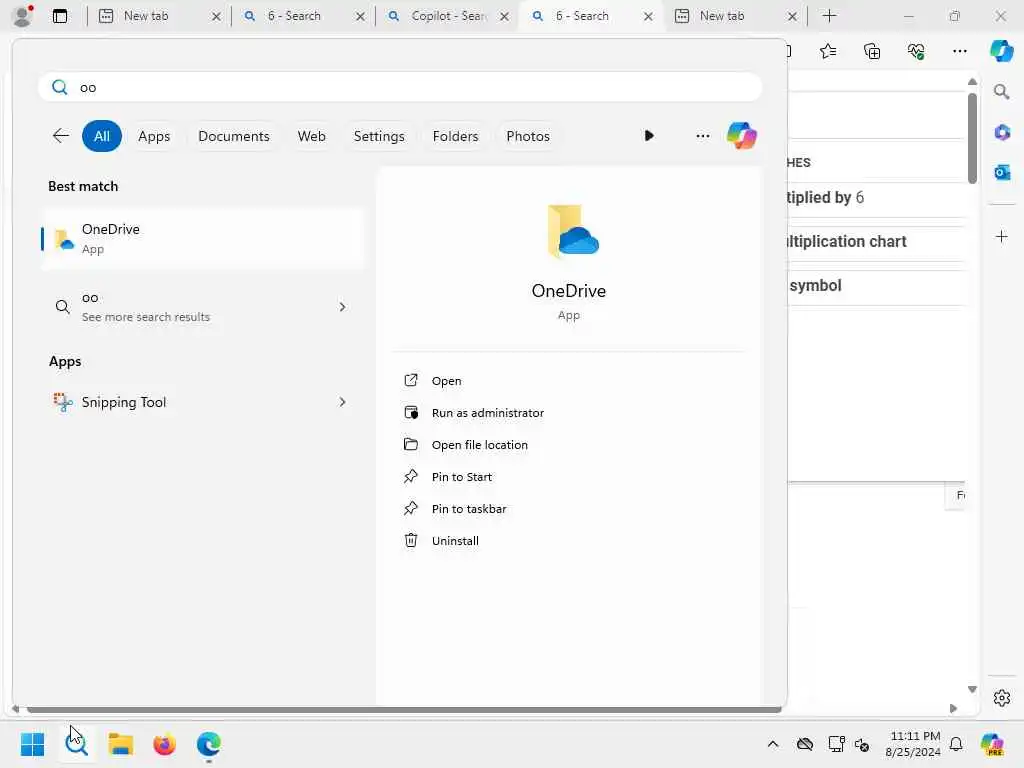Viewport: 1024px width, 768px height.
Task: Open Copilot preview in taskbar corner
Action: [992, 744]
